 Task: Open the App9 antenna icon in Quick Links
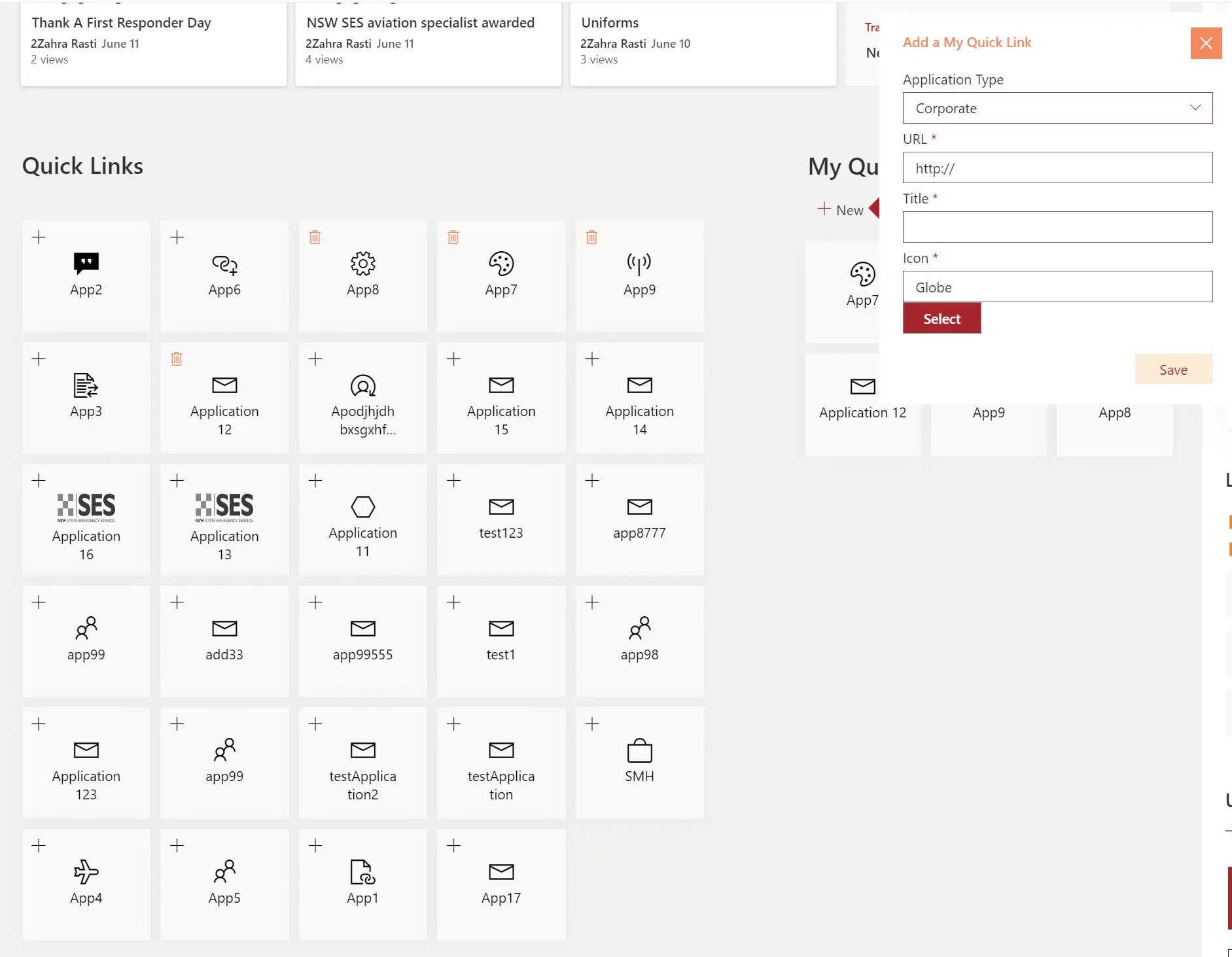pyautogui.click(x=639, y=264)
